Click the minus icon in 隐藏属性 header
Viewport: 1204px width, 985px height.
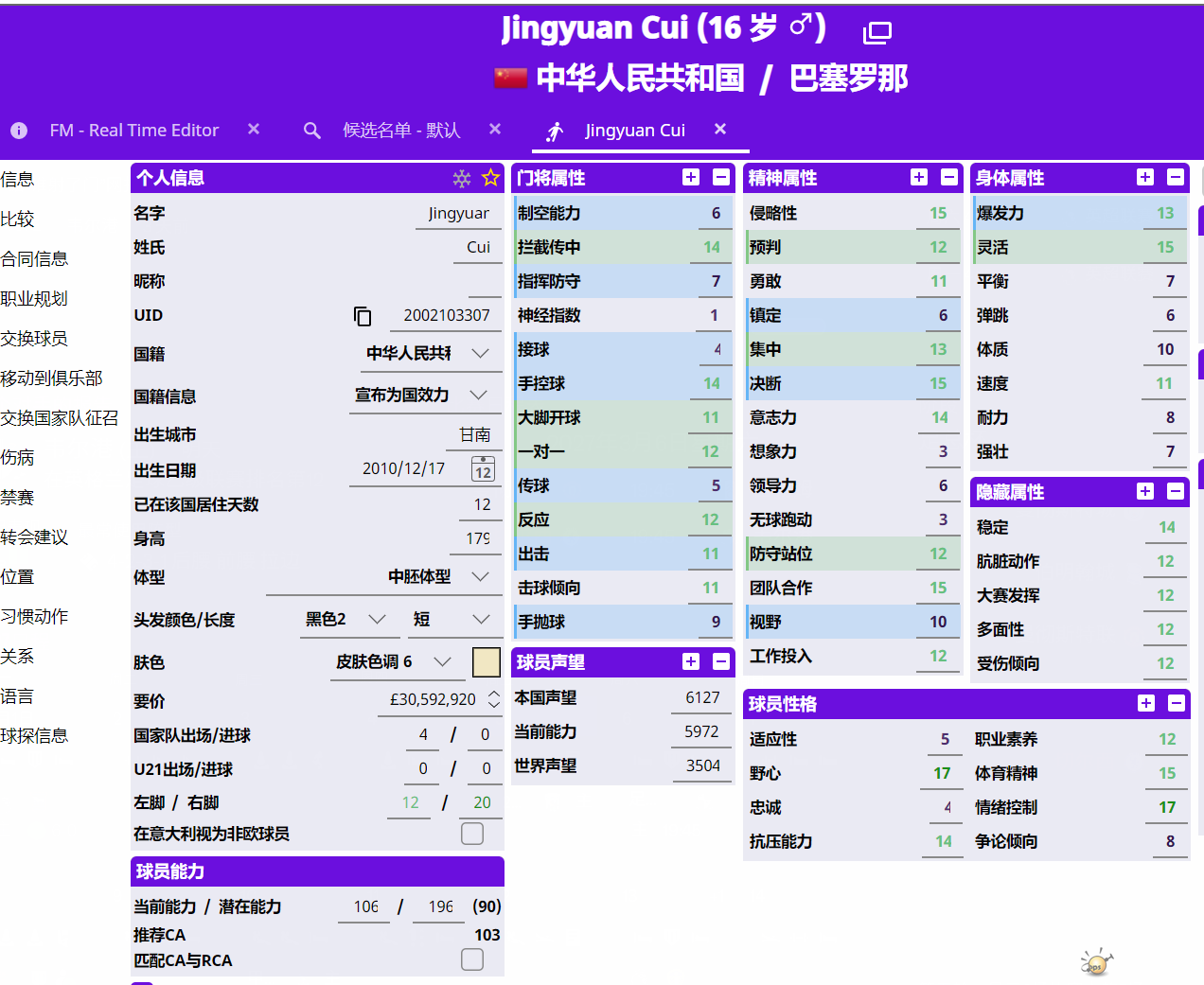[1175, 491]
